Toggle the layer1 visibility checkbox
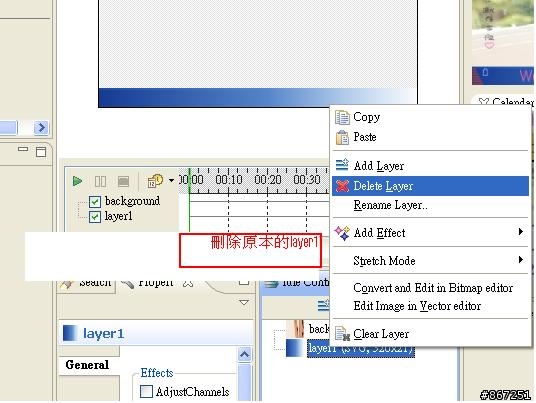The image size is (536, 403). [95, 217]
